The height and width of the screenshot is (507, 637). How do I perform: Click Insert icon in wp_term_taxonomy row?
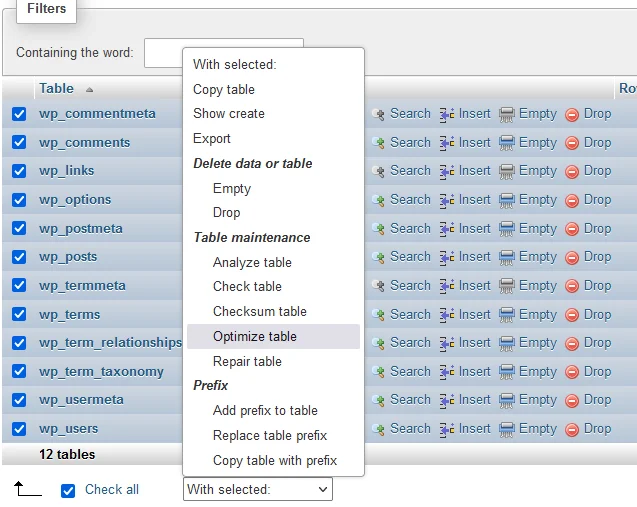click(x=447, y=372)
